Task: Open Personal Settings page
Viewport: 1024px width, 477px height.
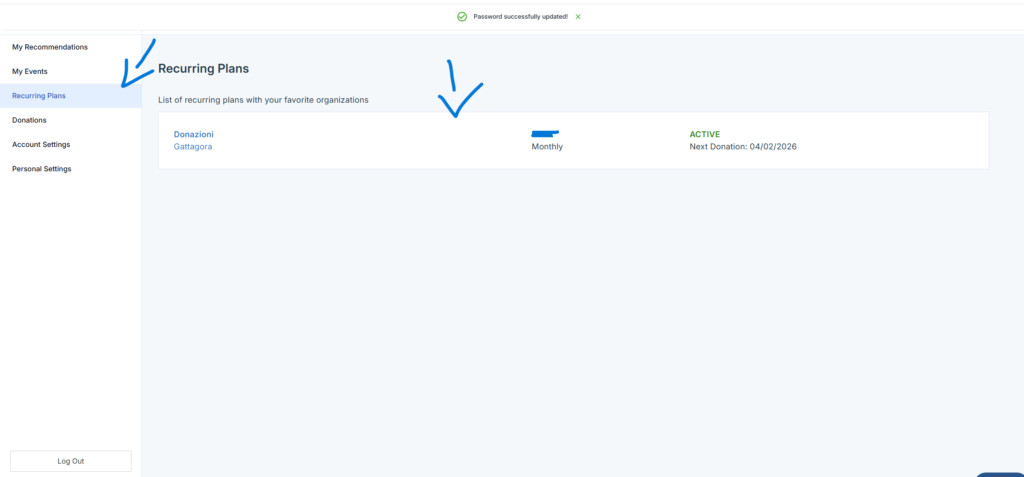Action: point(42,169)
